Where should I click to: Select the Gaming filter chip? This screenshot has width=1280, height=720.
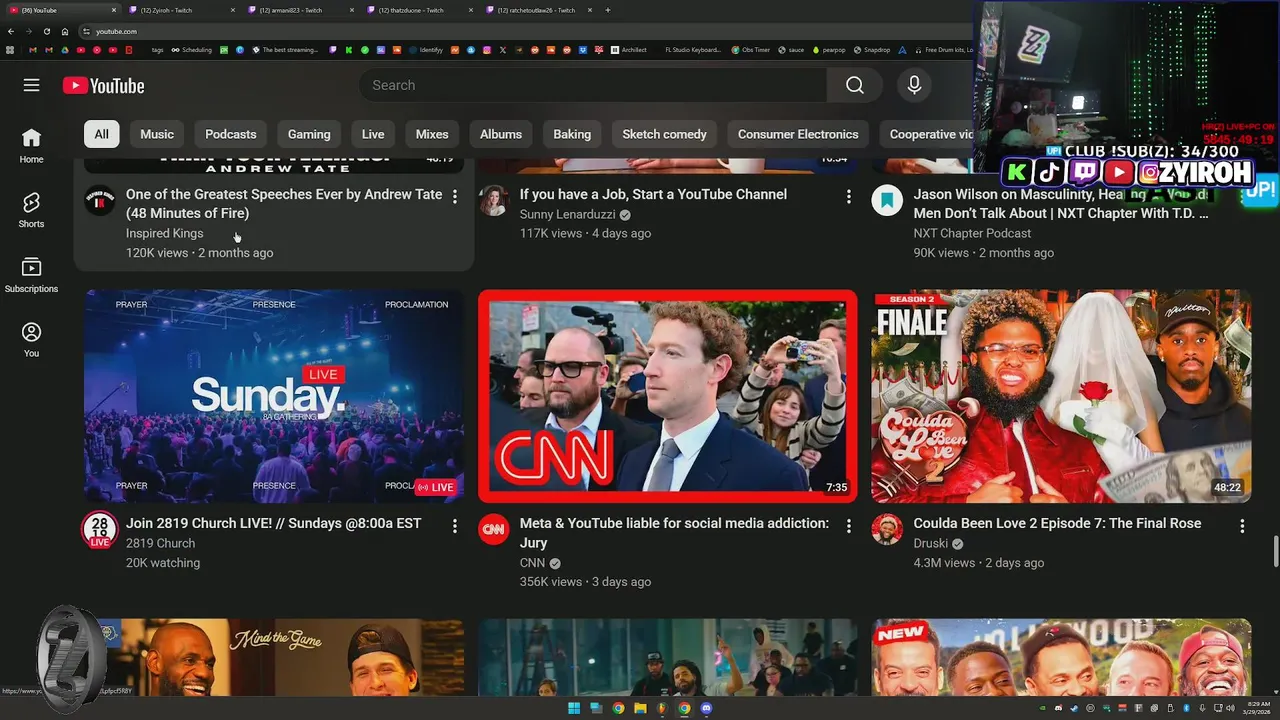[309, 134]
